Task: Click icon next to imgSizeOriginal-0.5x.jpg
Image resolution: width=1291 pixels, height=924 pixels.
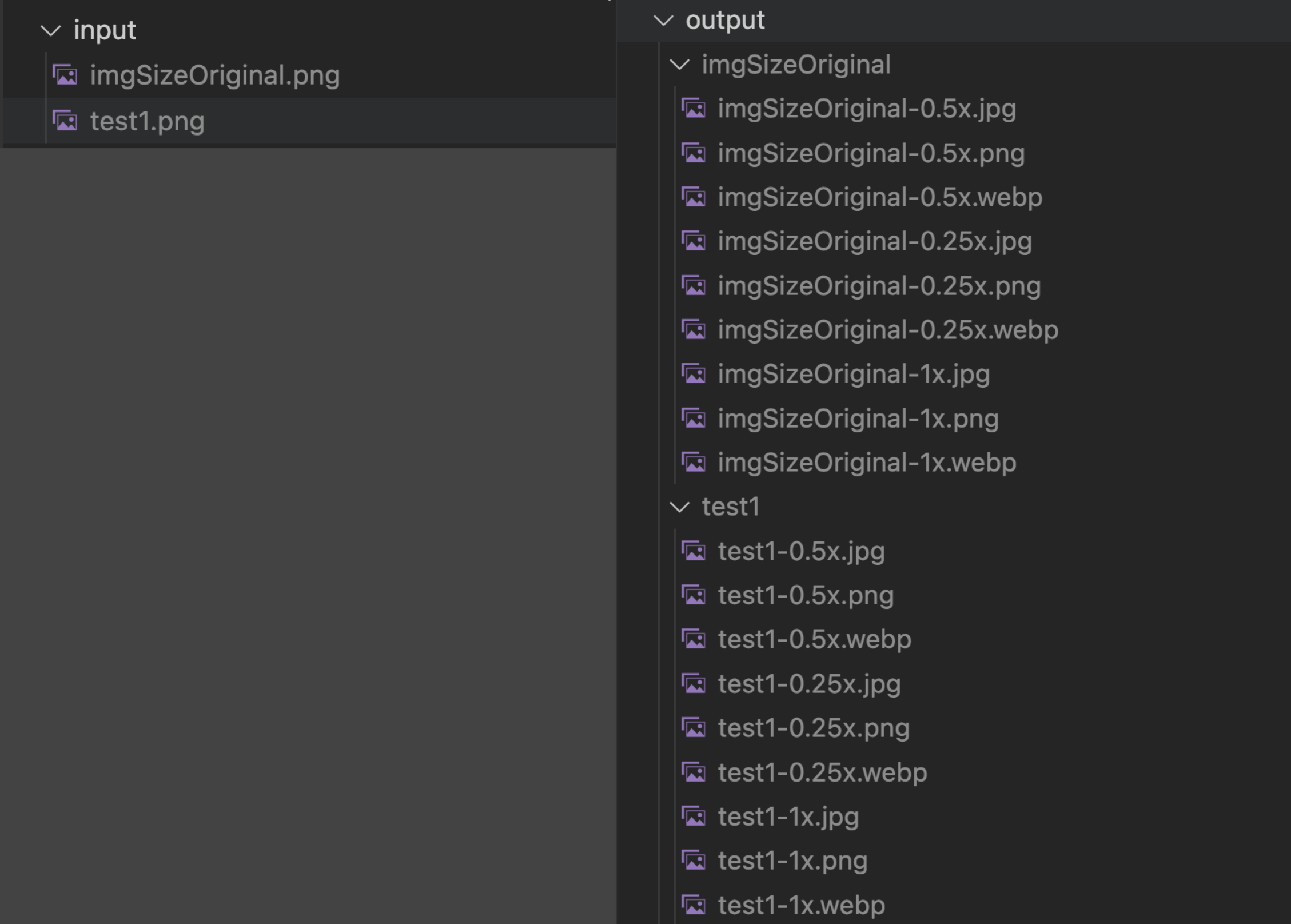Action: [694, 108]
